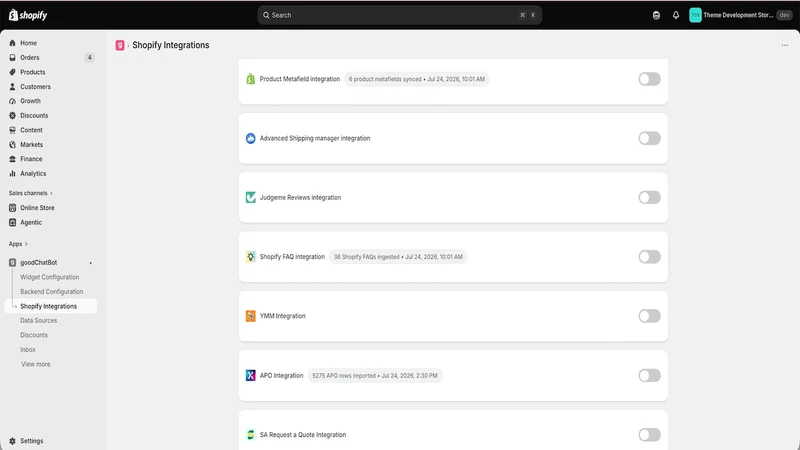The width and height of the screenshot is (800, 450).
Task: Click the pin dot beside goodChatBot
Action: click(91, 263)
